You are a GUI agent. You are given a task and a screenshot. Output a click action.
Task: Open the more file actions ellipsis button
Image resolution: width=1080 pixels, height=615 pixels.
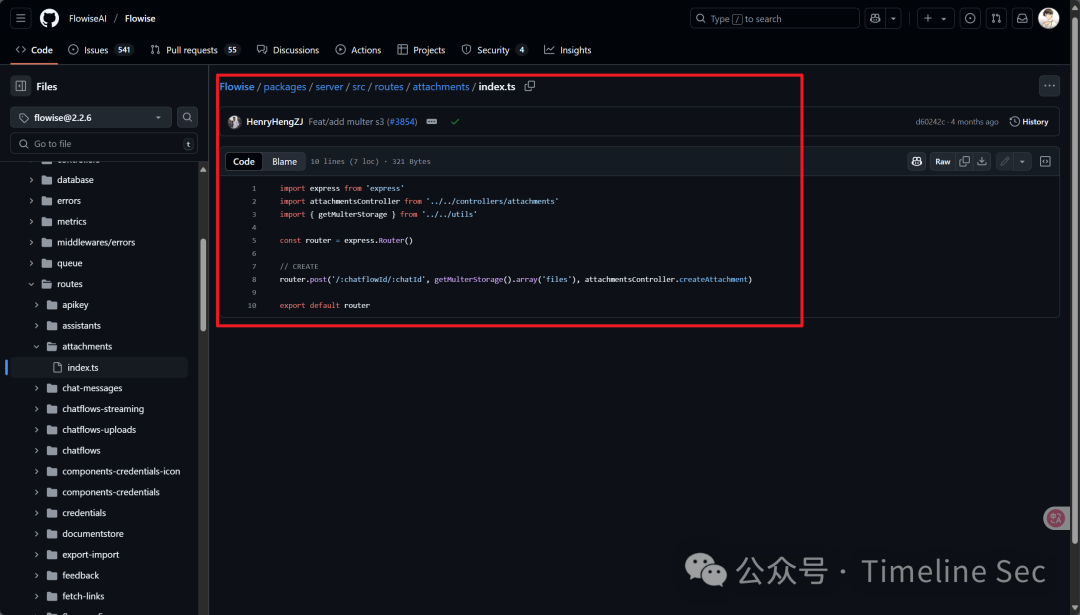(1049, 86)
